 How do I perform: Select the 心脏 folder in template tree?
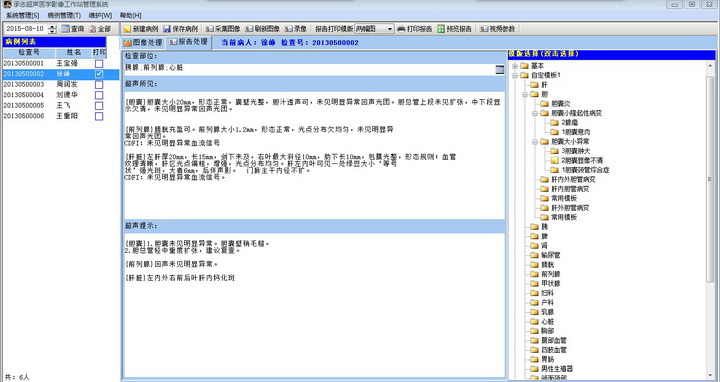[x=542, y=321]
